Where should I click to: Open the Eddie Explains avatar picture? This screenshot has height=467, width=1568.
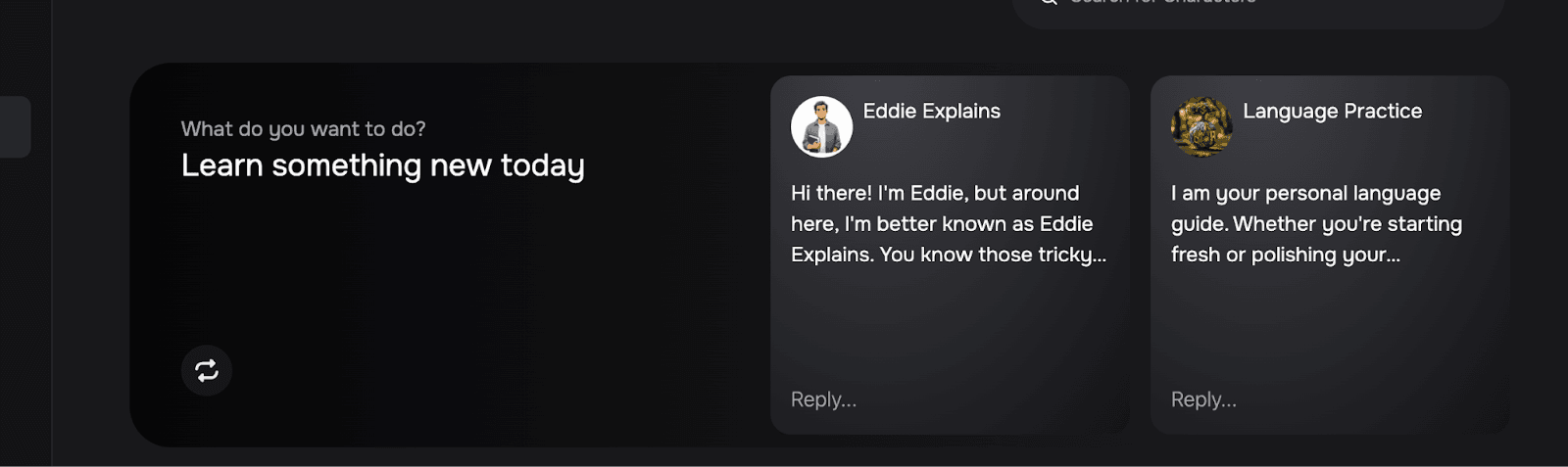click(x=821, y=126)
